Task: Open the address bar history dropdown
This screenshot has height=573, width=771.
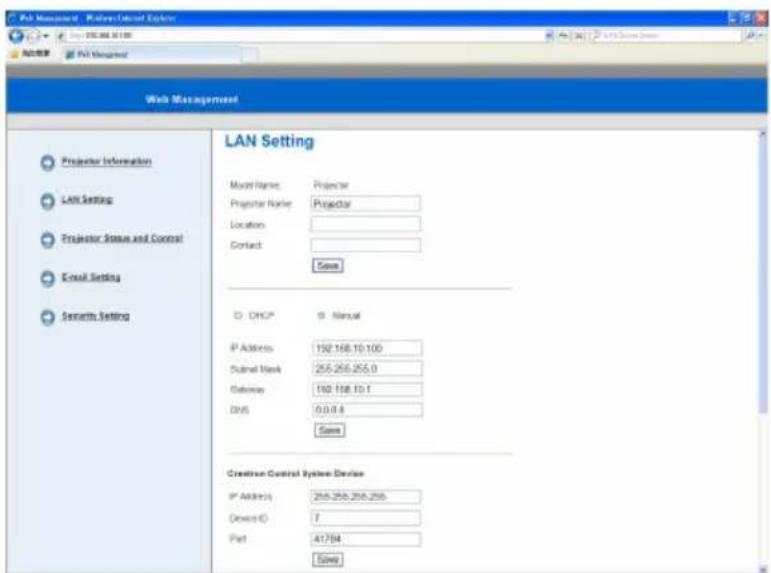Action: (x=549, y=35)
